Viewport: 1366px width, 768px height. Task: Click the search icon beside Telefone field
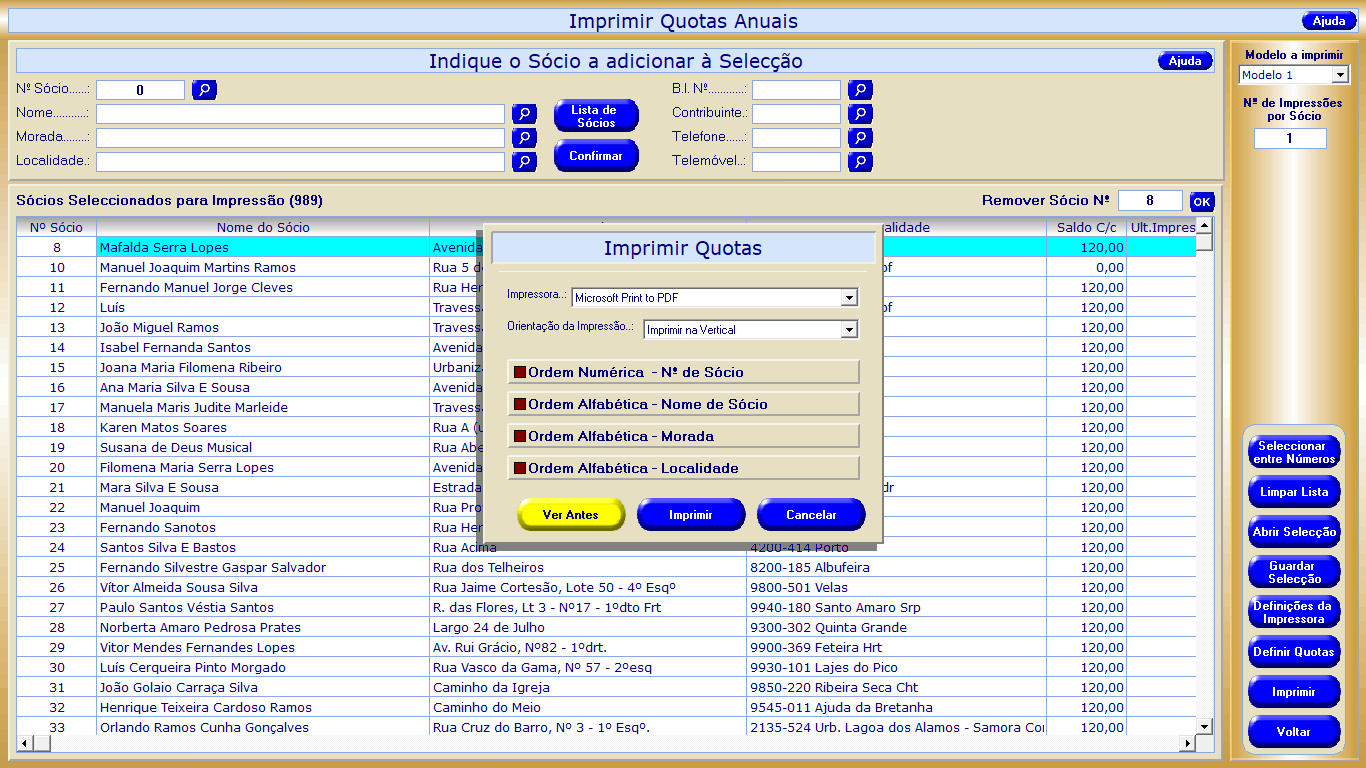[860, 138]
